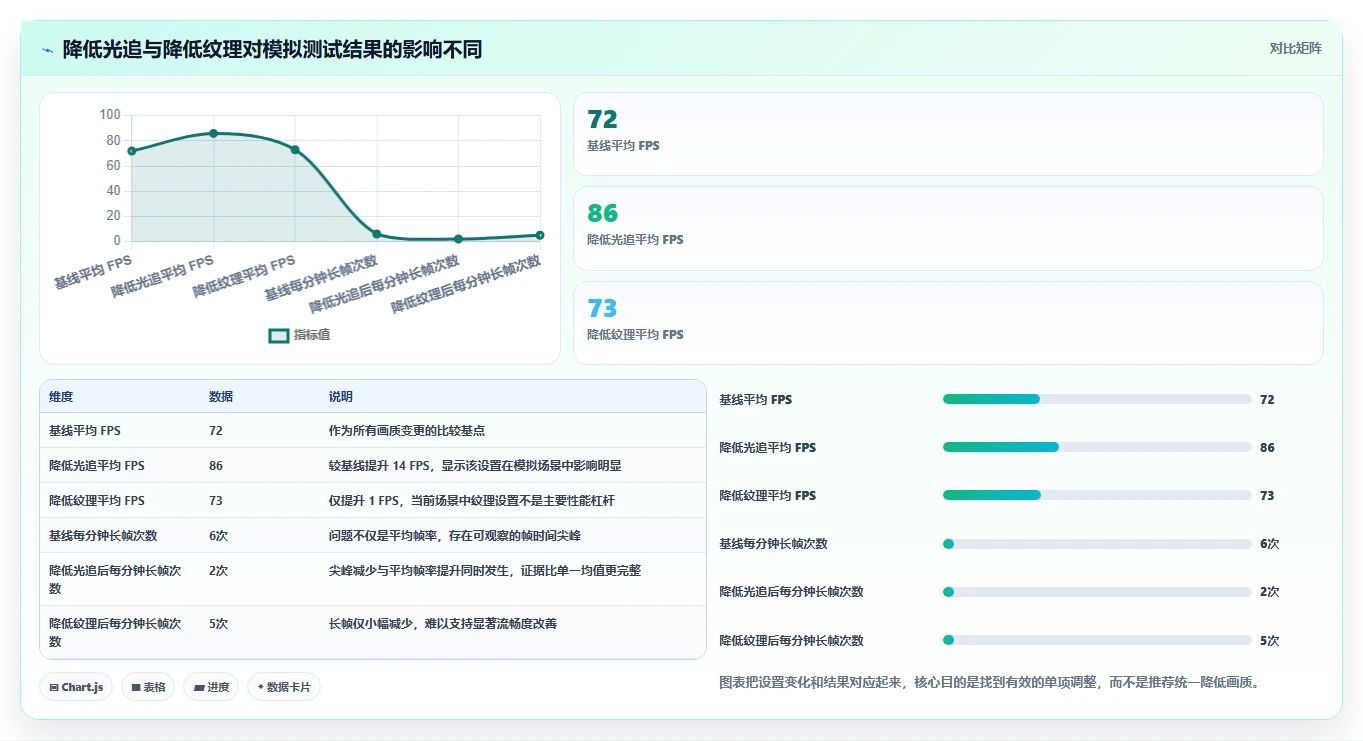Click the 维度 column header
This screenshot has height=741, width=1363.
(x=61, y=397)
